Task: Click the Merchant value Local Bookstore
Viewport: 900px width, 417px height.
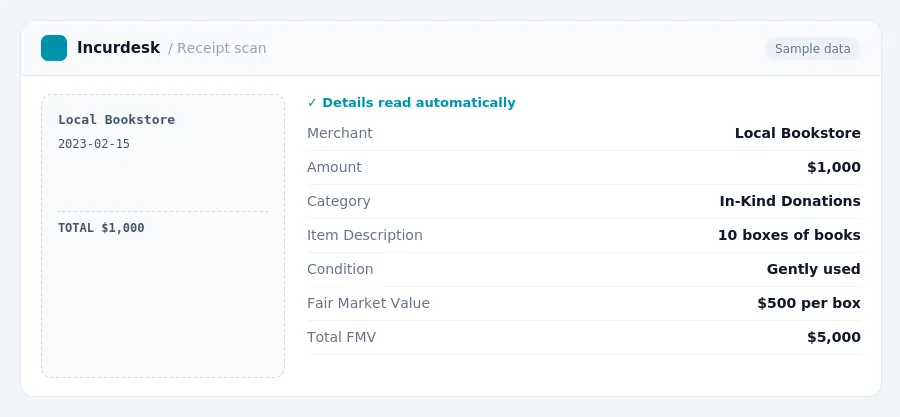Action: (x=797, y=133)
